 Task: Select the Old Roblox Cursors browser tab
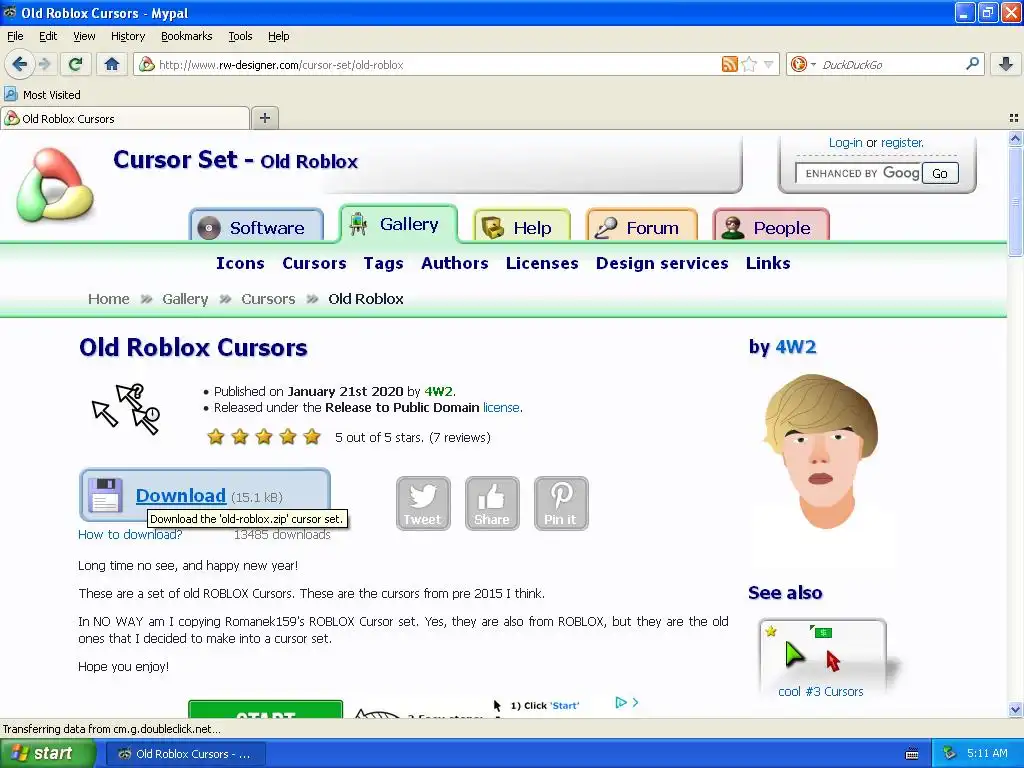pyautogui.click(x=125, y=119)
